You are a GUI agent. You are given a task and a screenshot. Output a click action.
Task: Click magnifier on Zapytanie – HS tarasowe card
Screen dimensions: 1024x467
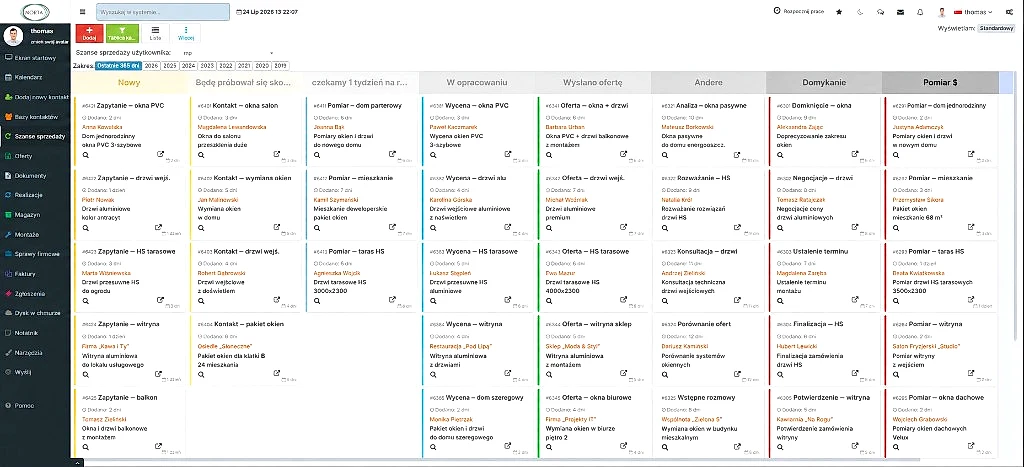[86, 301]
